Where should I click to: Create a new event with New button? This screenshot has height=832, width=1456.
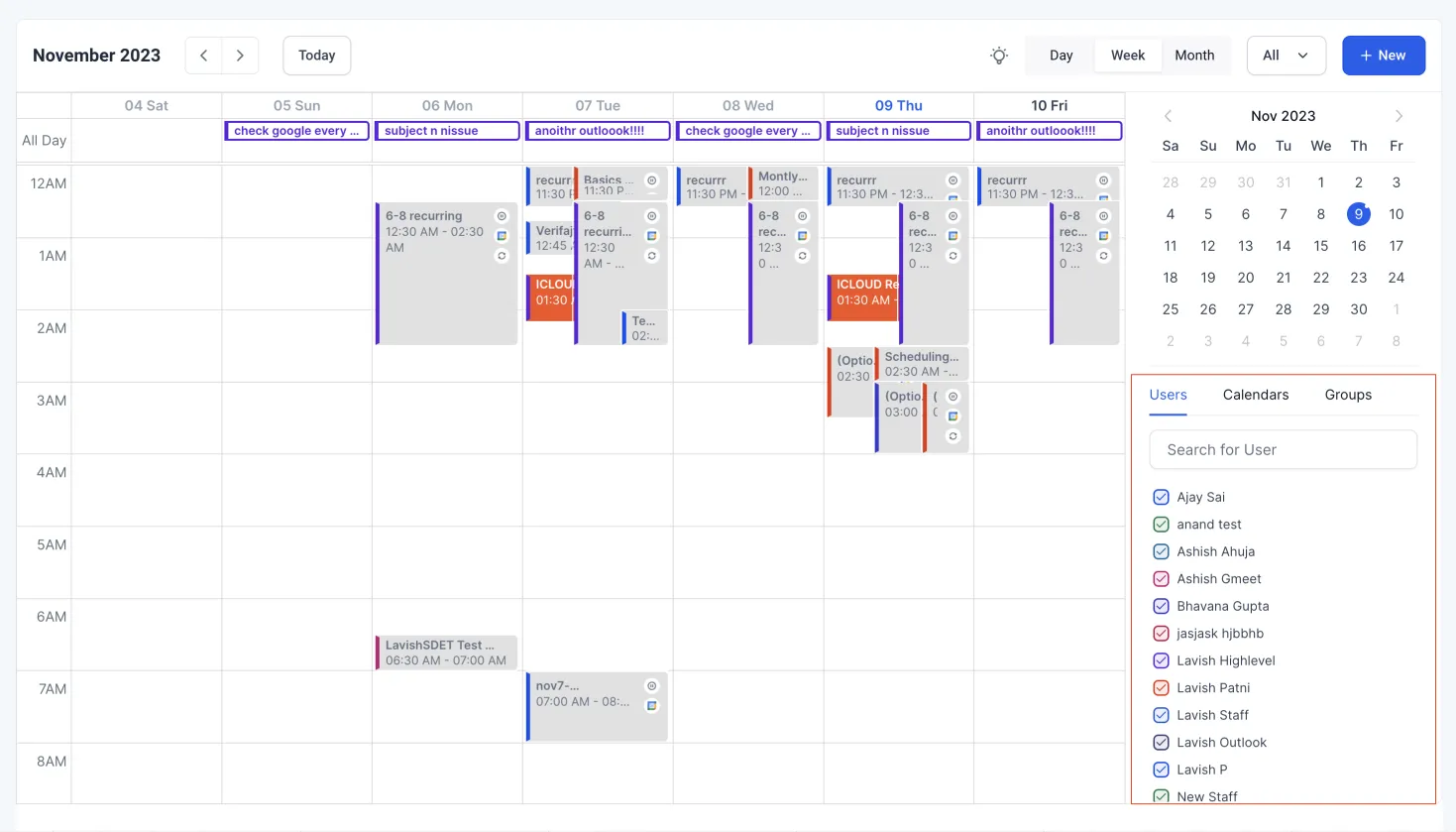tap(1384, 56)
